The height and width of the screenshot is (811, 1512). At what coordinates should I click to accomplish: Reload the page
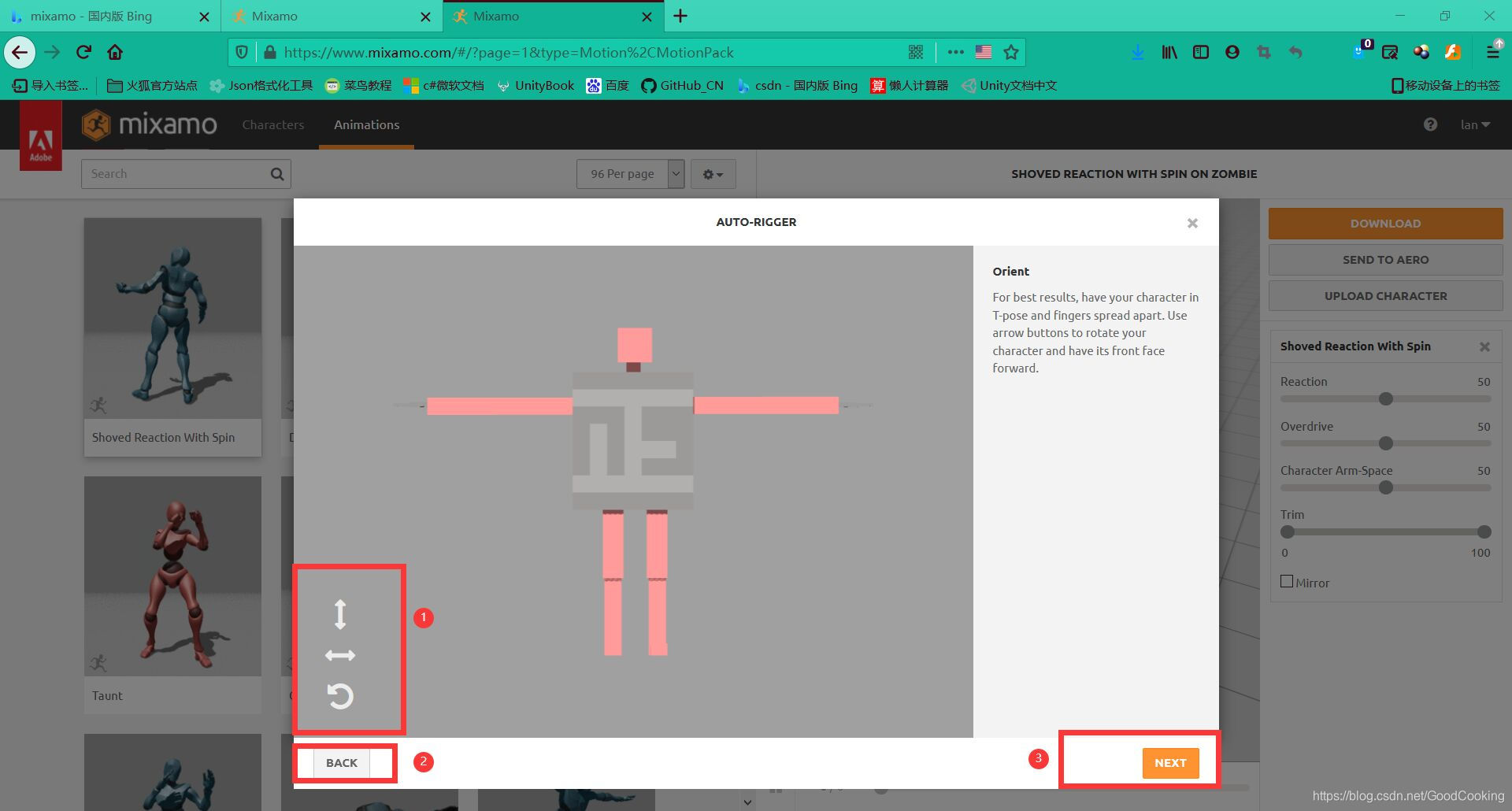point(83,52)
